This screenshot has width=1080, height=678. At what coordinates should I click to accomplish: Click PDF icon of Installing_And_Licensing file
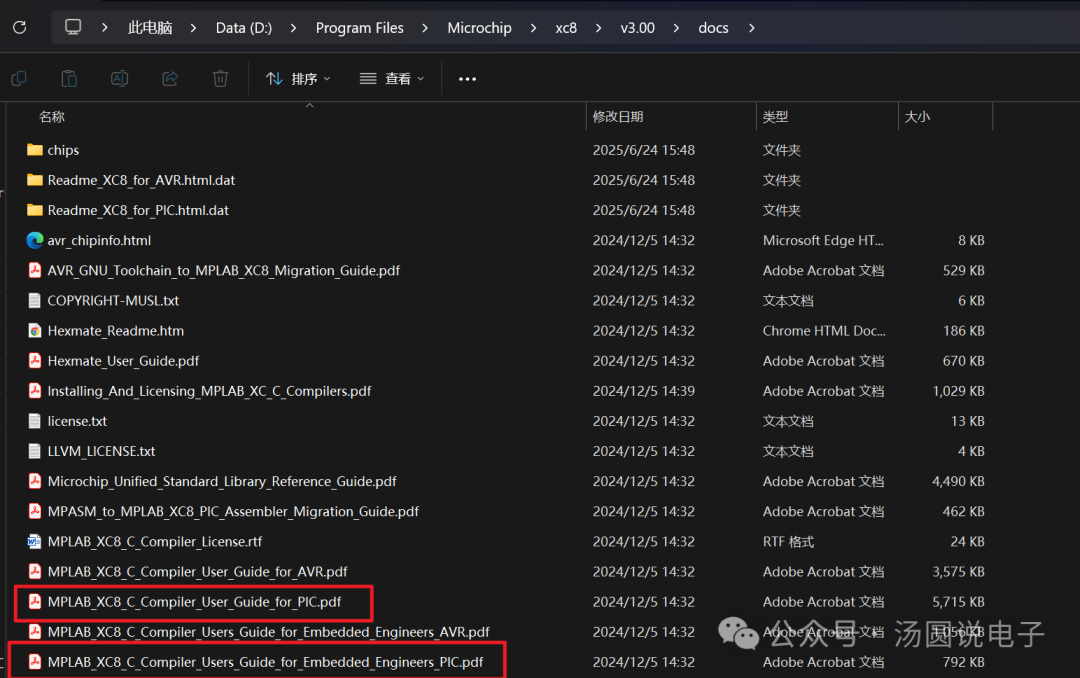(x=34, y=391)
